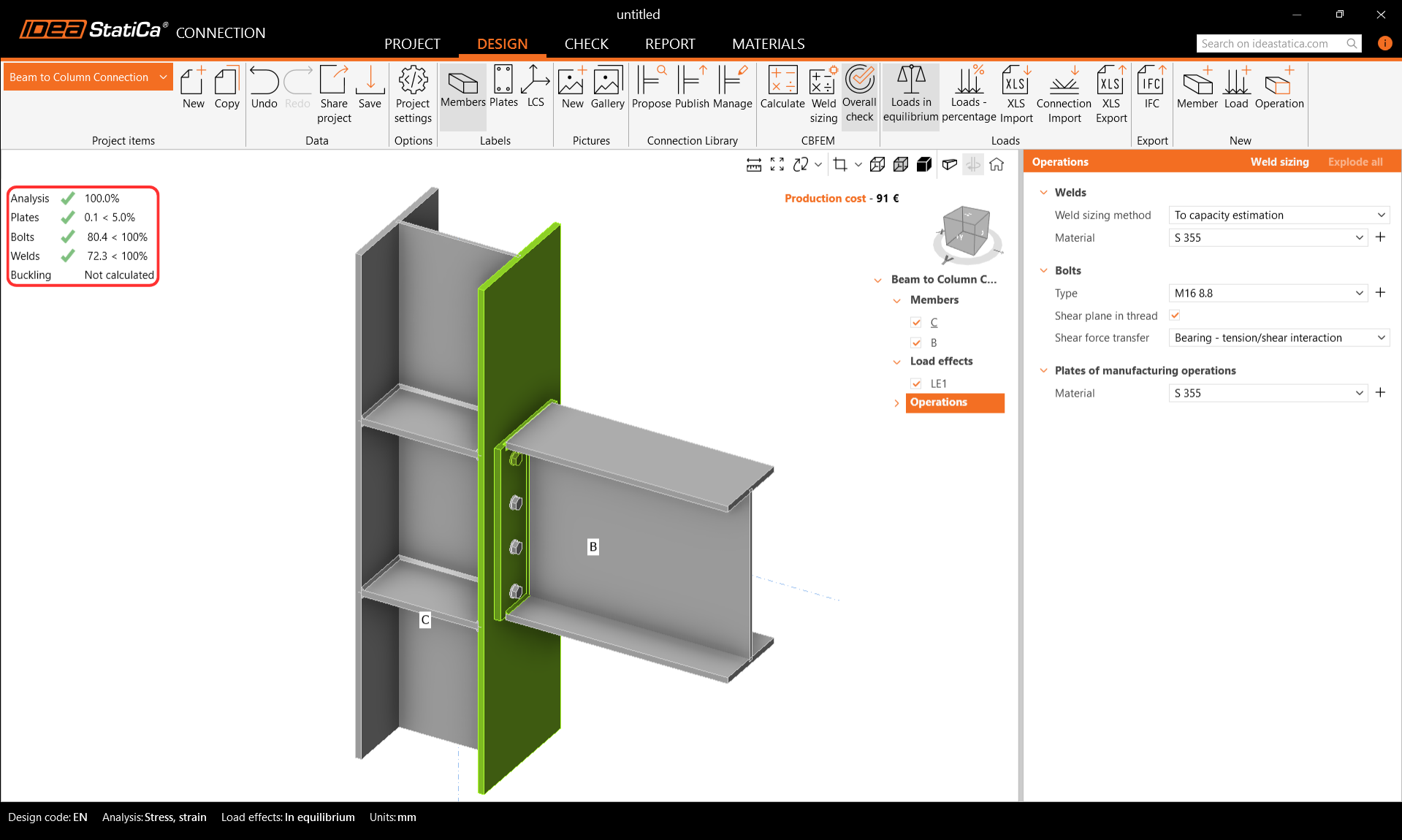Image resolution: width=1402 pixels, height=840 pixels.
Task: Click the ideastatica.com search field
Action: (x=1279, y=44)
